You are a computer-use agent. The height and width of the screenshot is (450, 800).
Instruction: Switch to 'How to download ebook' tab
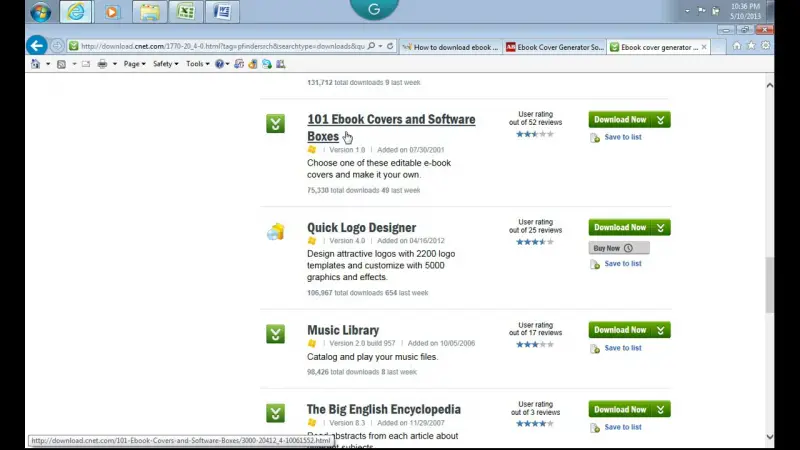(x=451, y=47)
